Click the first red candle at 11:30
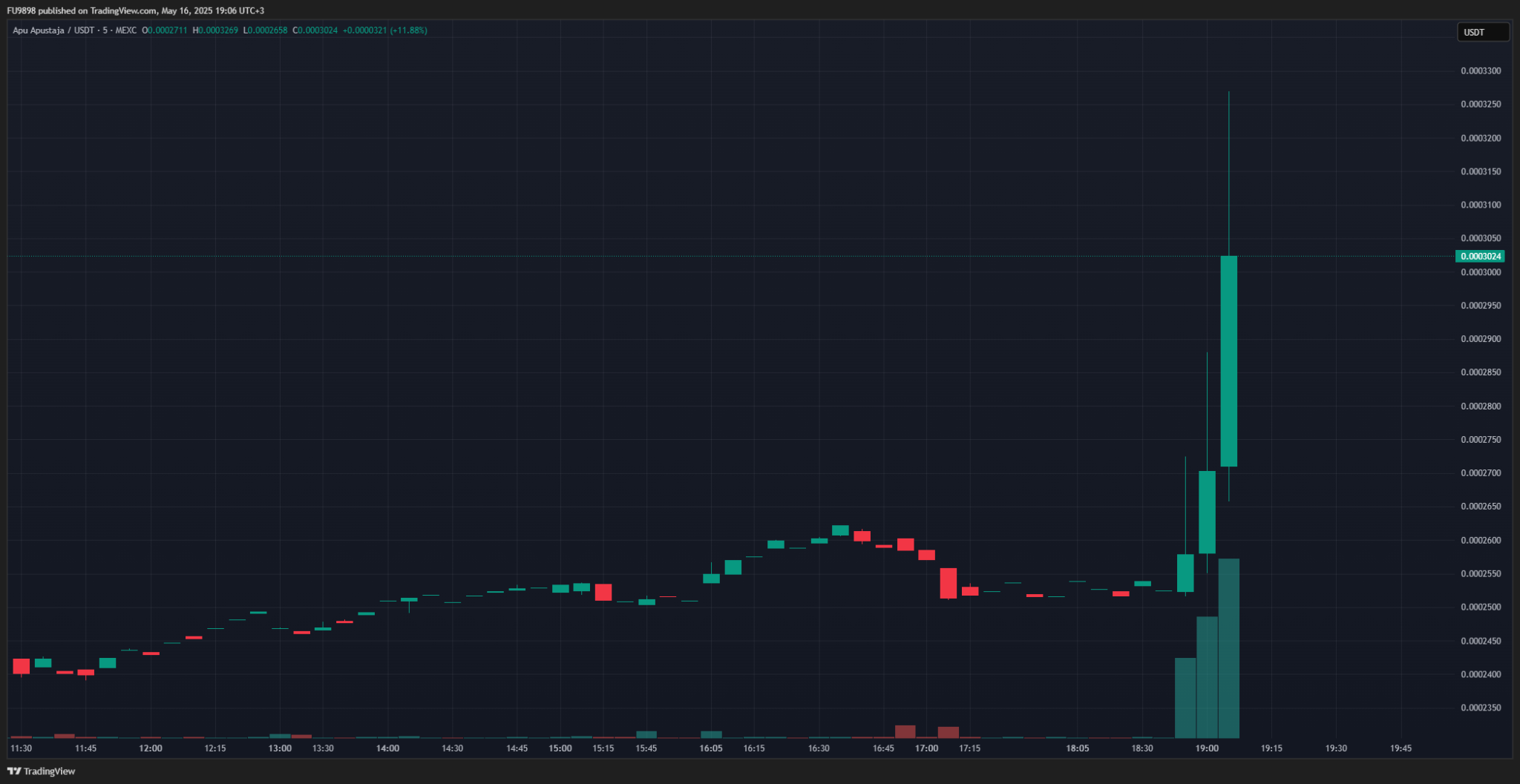Screen dimensions: 1520x784 coord(22,666)
